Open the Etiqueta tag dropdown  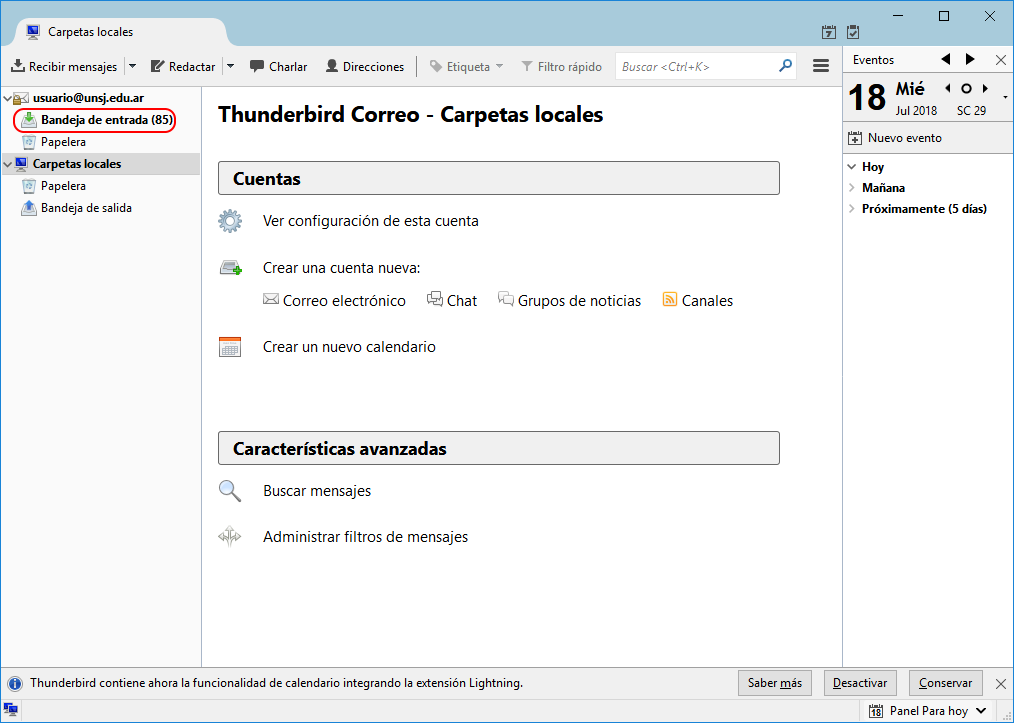point(466,66)
